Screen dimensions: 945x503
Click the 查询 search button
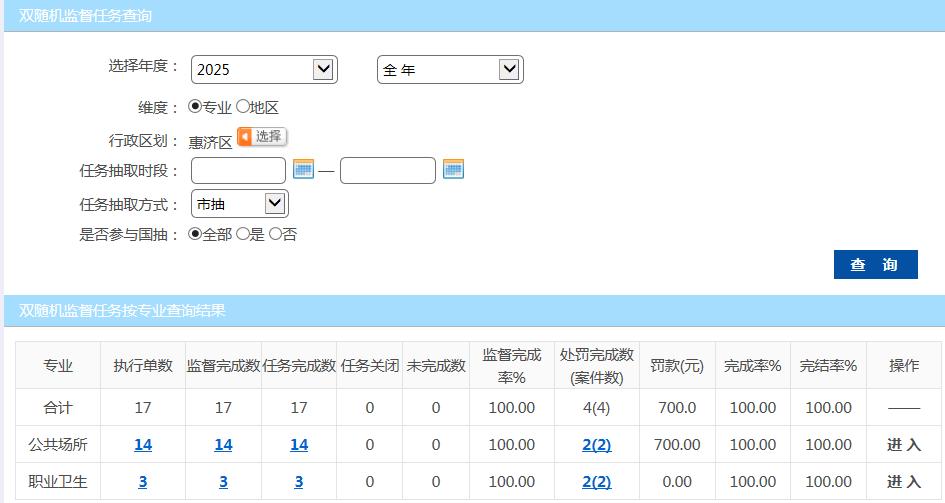(x=875, y=264)
